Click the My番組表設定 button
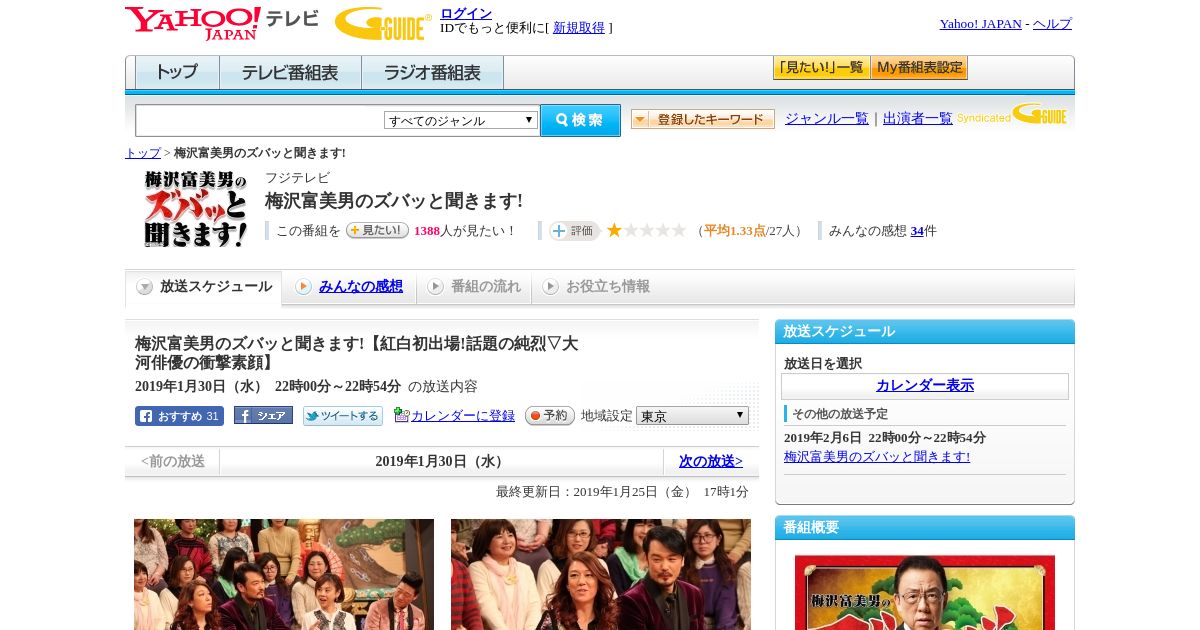Image resolution: width=1200 pixels, height=630 pixels. pos(919,68)
